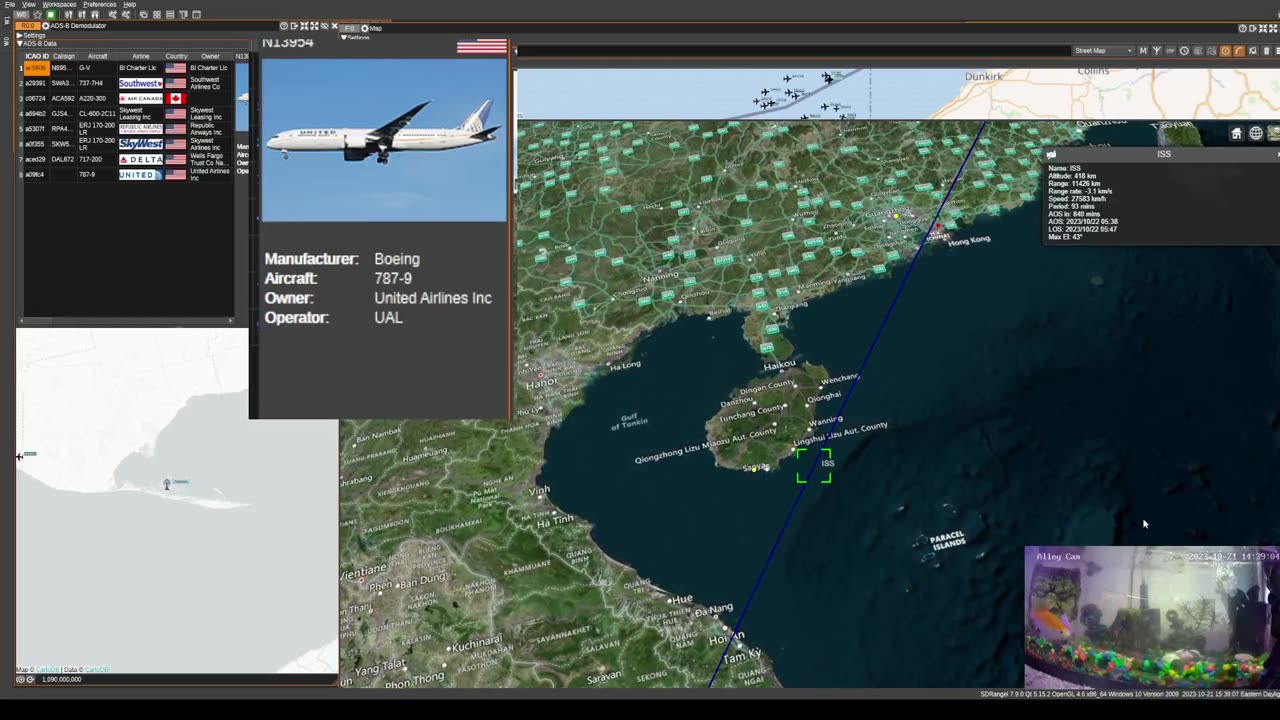Viewport: 1280px width, 720px height.
Task: Toggle the antenna beacons icon
Action: click(1157, 50)
